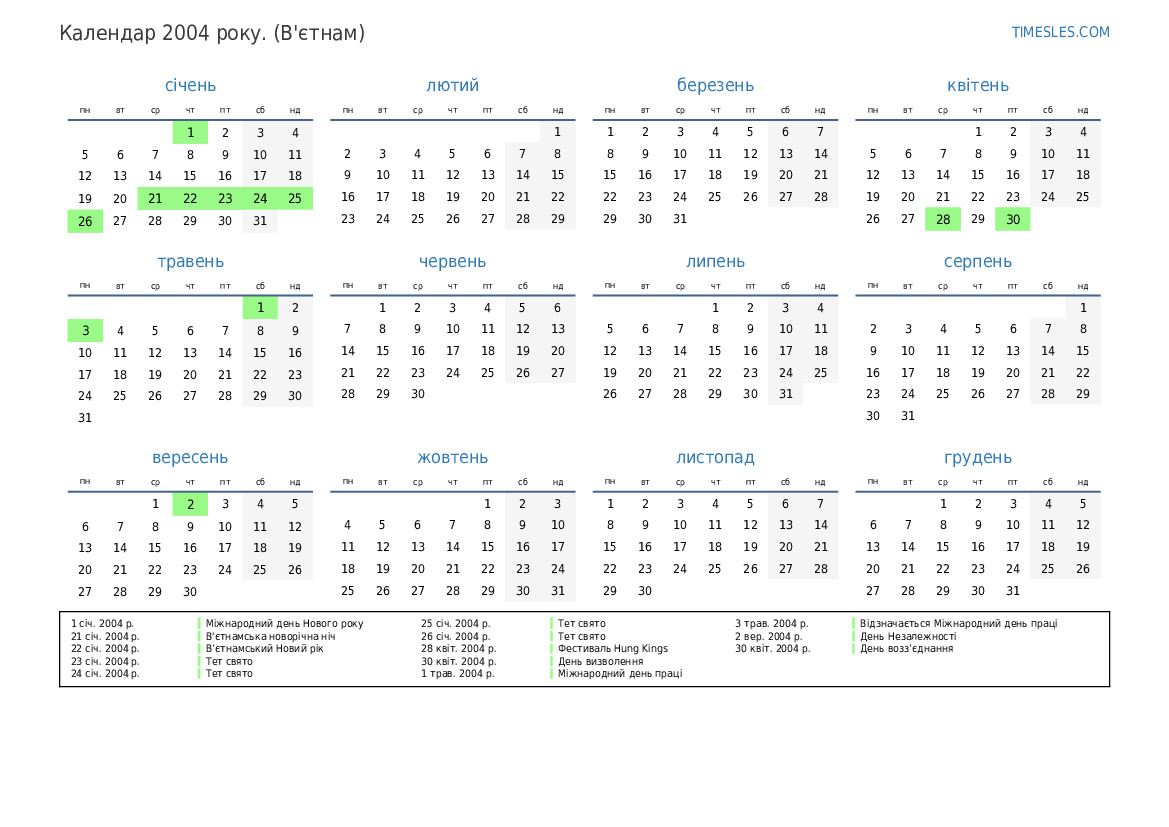
Task: Click legend date '22 січ. 2004 р.'
Action: pyautogui.click(x=105, y=649)
